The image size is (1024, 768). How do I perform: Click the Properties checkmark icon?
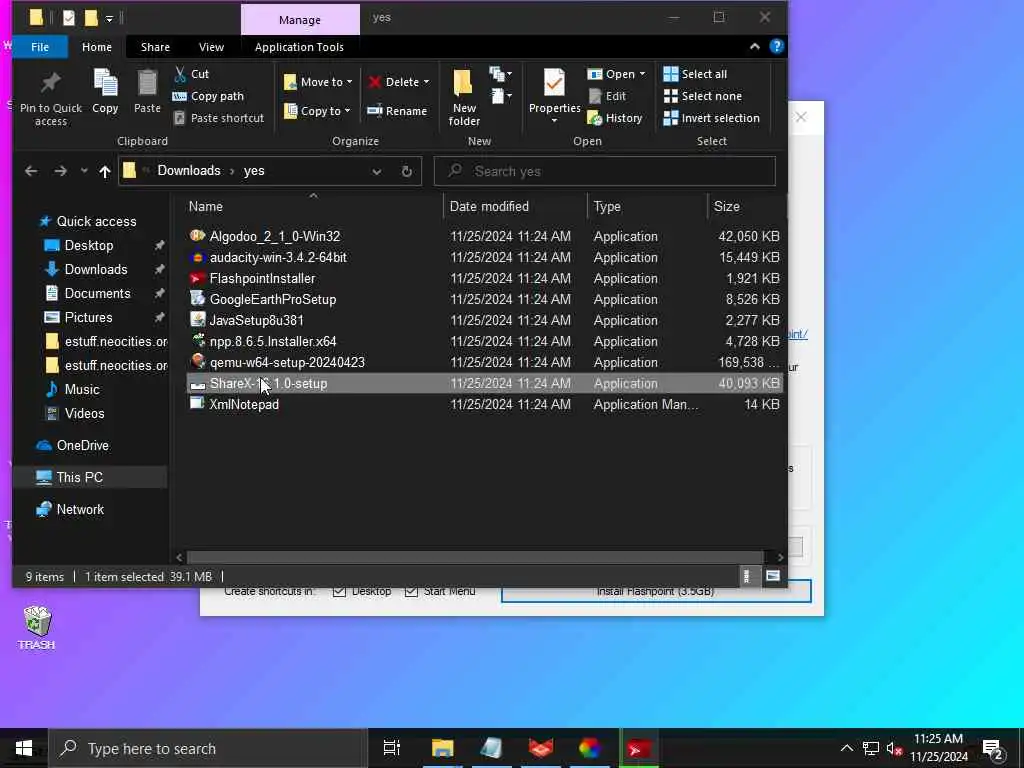point(554,84)
